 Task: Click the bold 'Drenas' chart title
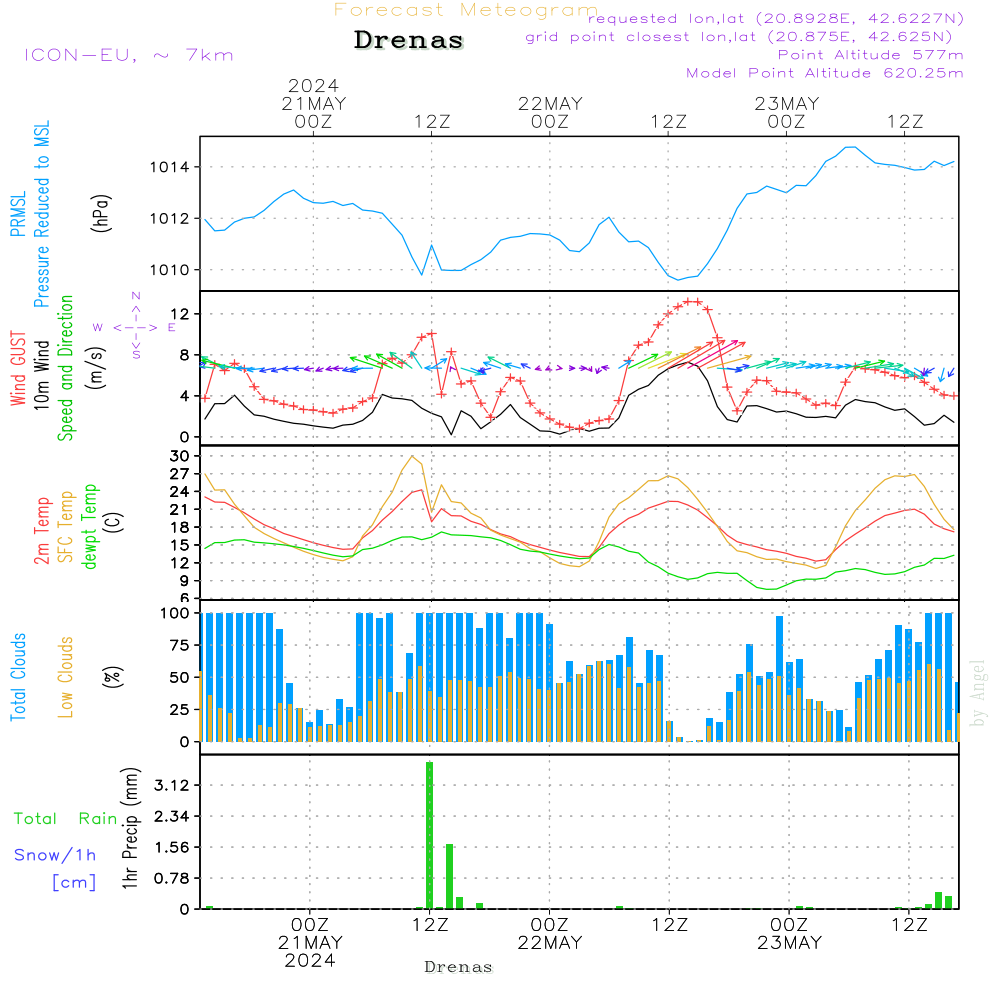(x=409, y=40)
